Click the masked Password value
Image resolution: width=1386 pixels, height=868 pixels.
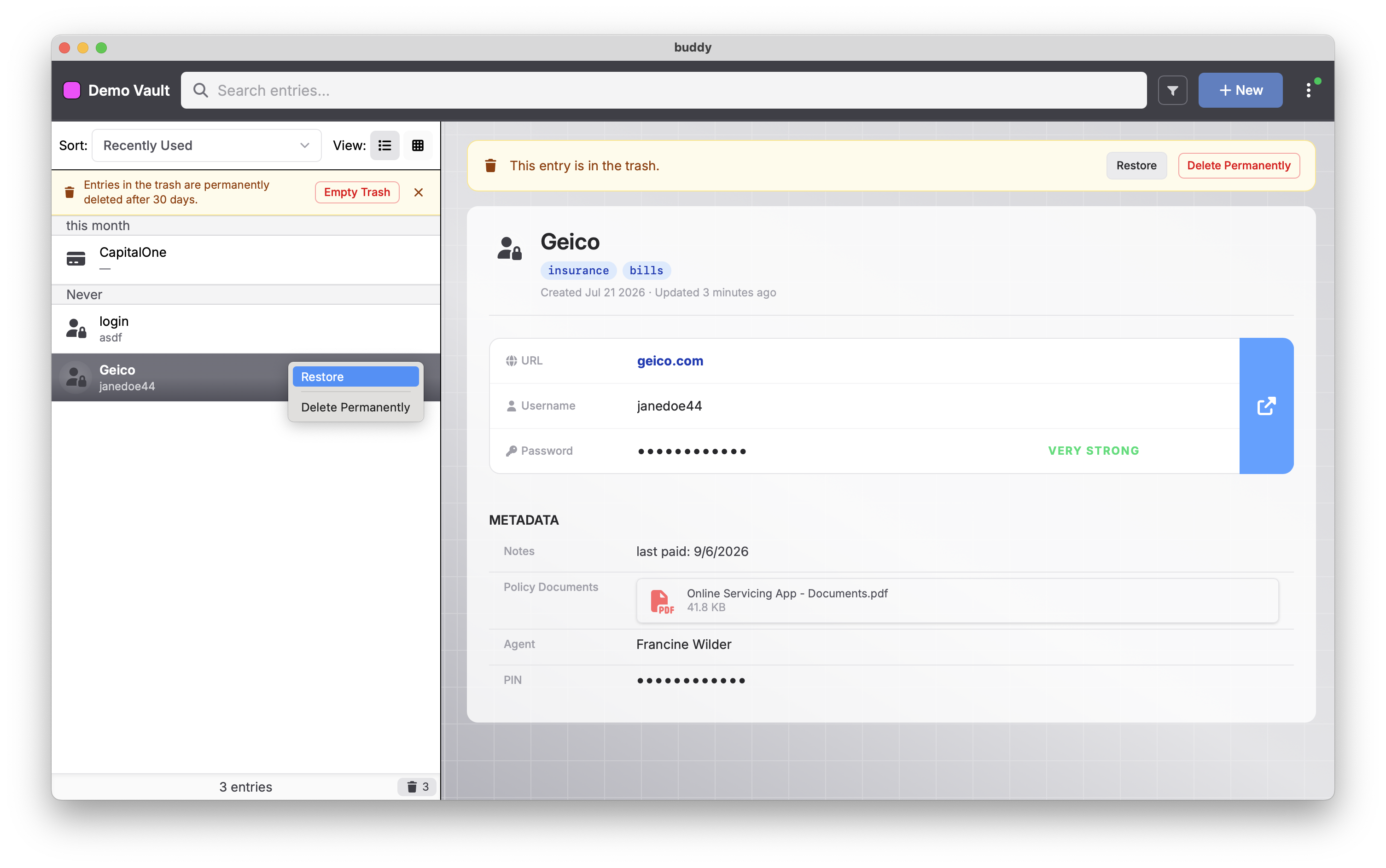coord(692,451)
